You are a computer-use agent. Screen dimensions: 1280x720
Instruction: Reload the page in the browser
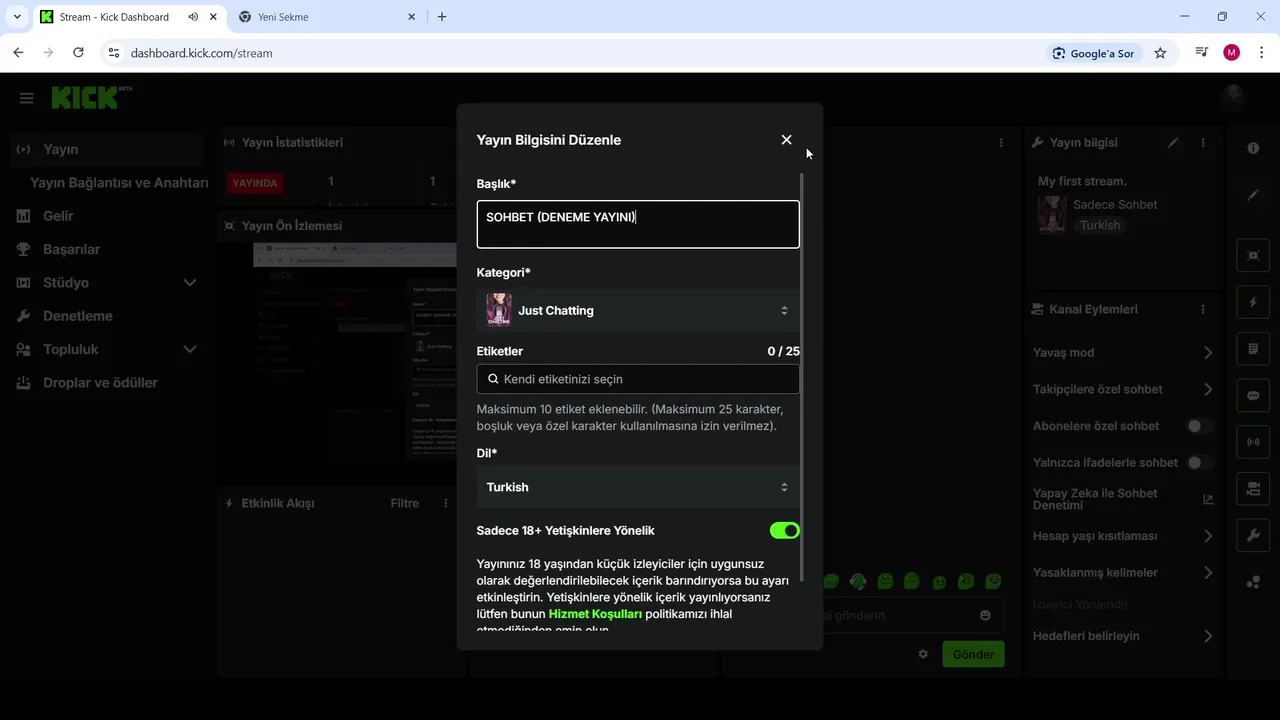(78, 53)
